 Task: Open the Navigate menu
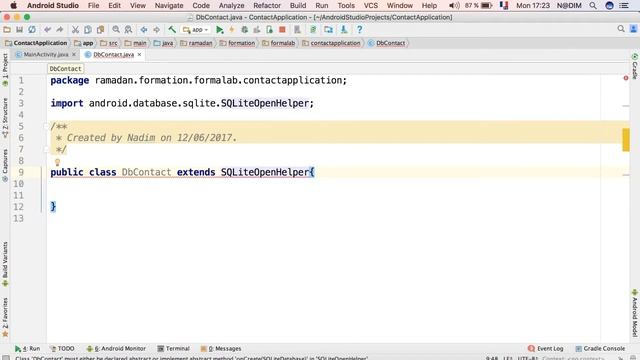[x=169, y=6]
